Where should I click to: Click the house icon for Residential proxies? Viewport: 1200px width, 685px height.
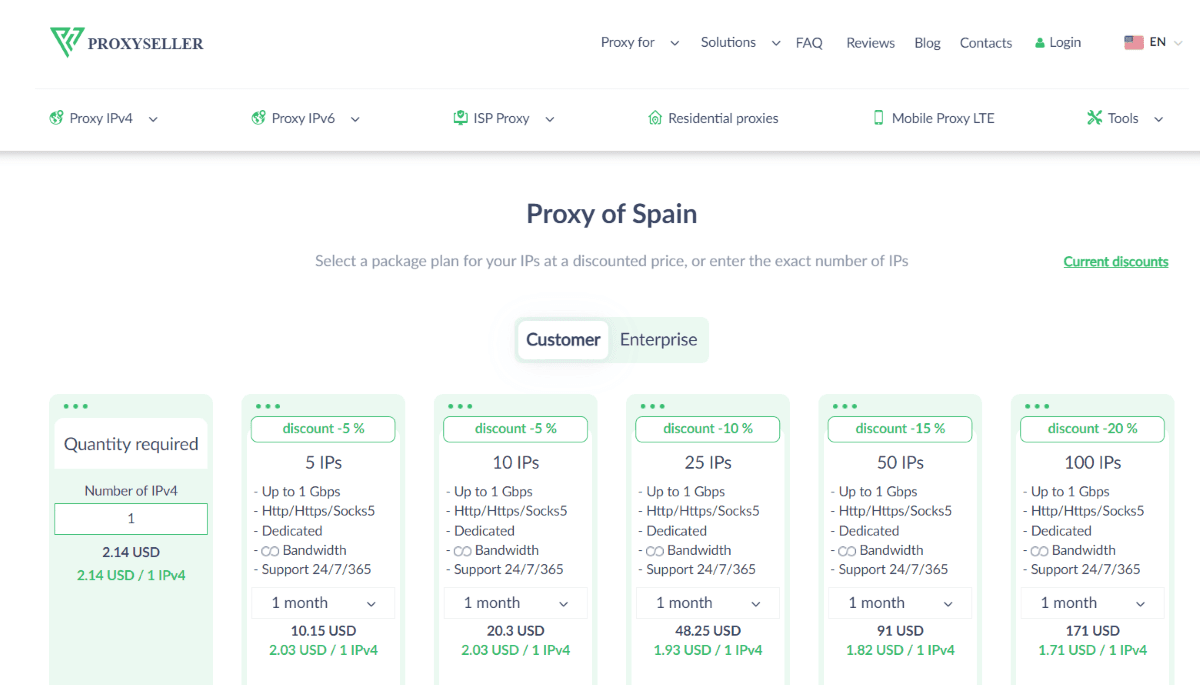(655, 118)
